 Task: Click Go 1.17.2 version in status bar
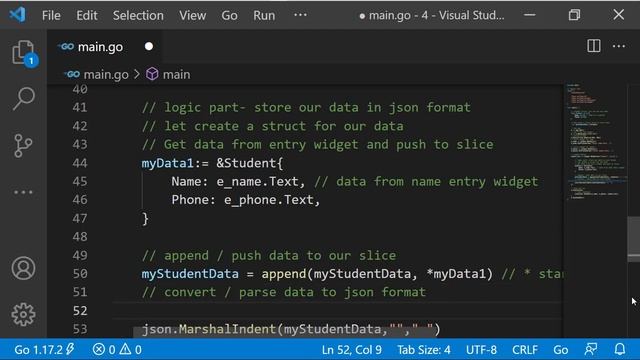(44, 349)
